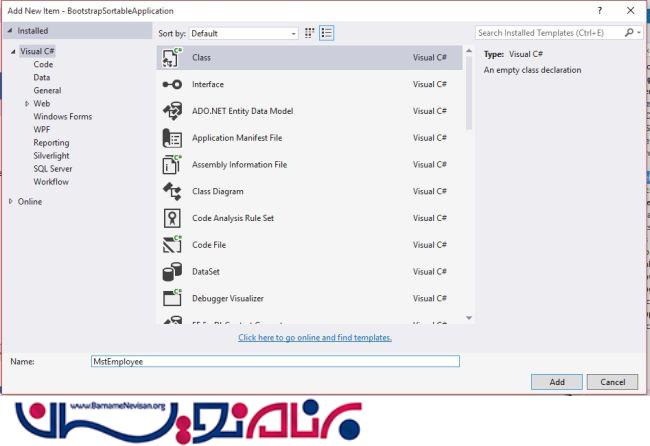Click the Name input field
This screenshot has width=650, height=446.
pyautogui.click(x=273, y=361)
